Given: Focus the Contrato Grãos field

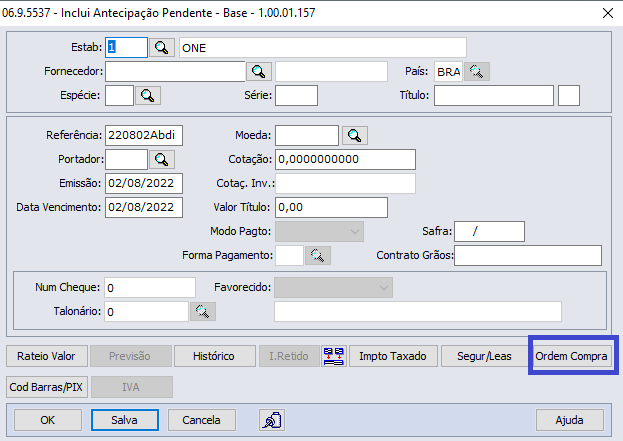Looking at the screenshot, I should click(528, 255).
